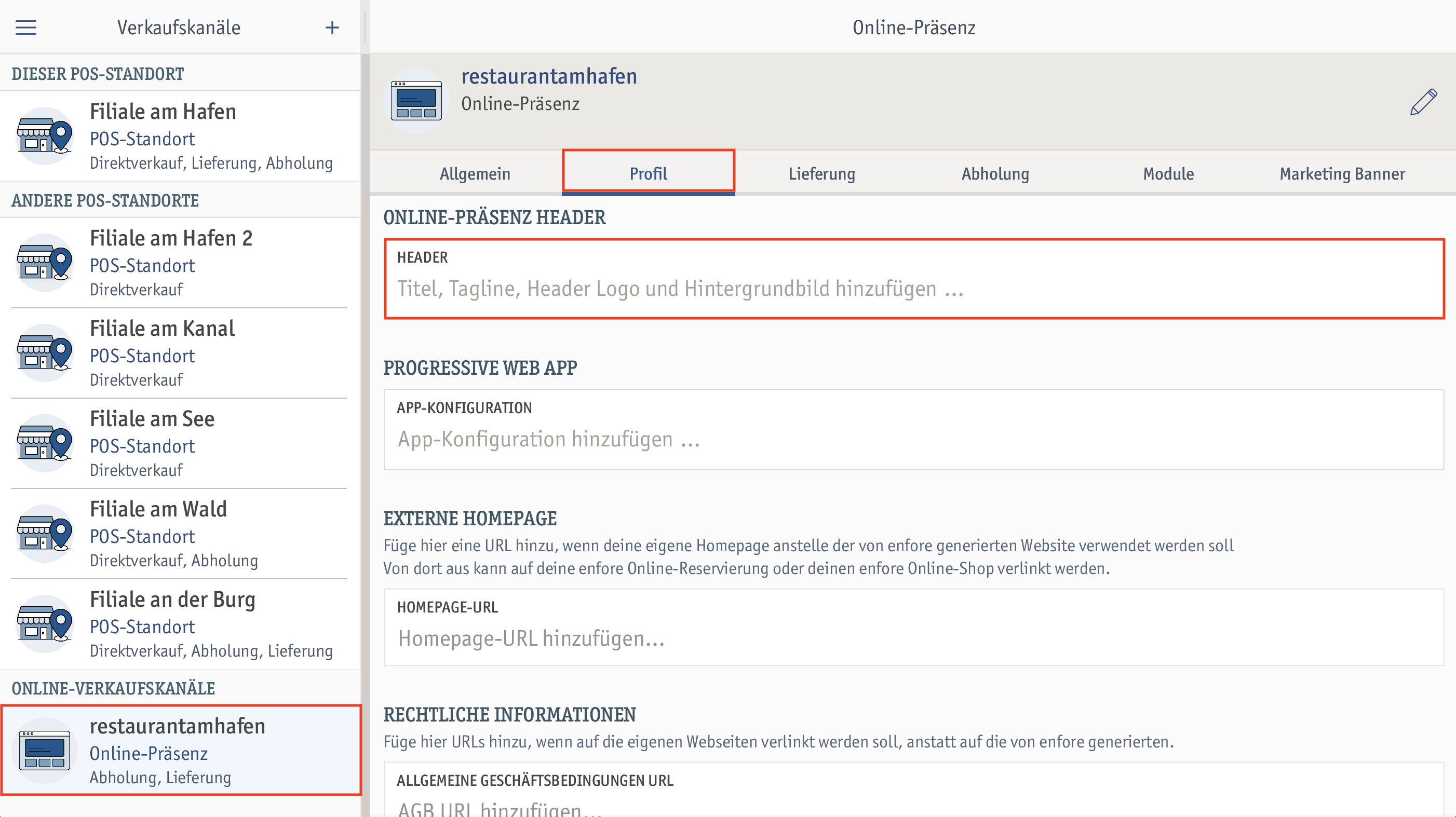Click the restaurantamhafen title in detail header

click(549, 76)
